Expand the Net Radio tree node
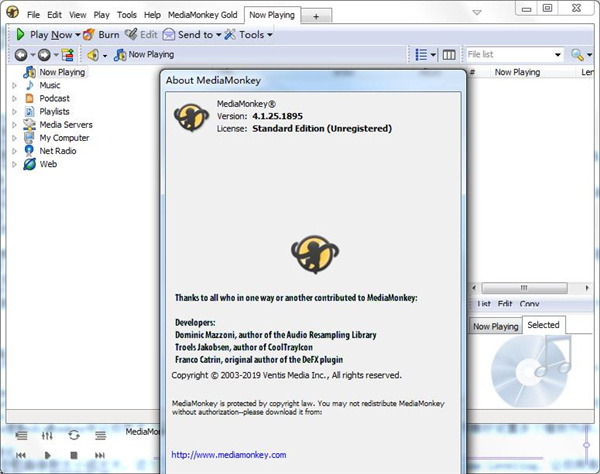 15,151
